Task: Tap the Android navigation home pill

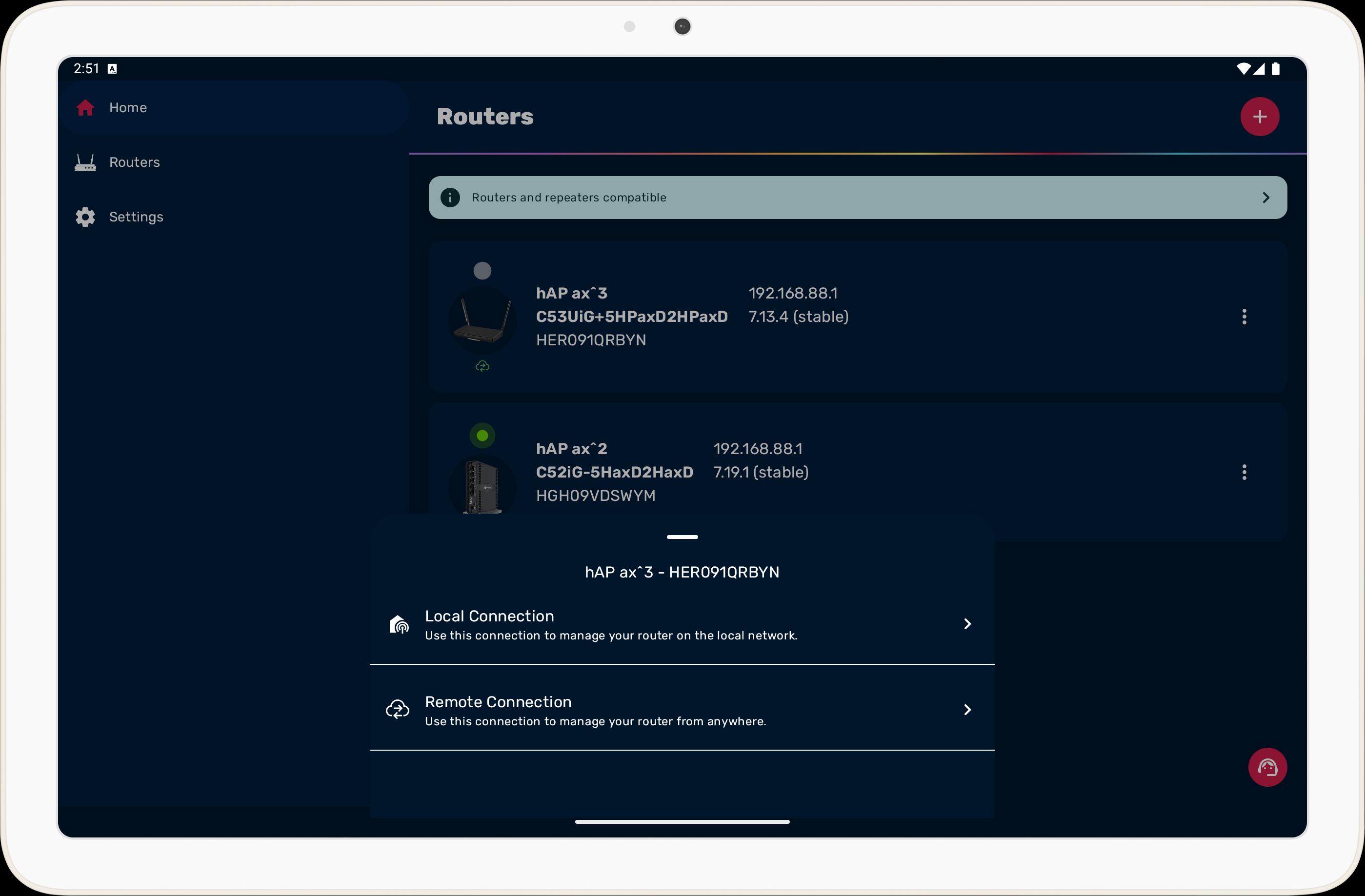Action: pyautogui.click(x=682, y=822)
